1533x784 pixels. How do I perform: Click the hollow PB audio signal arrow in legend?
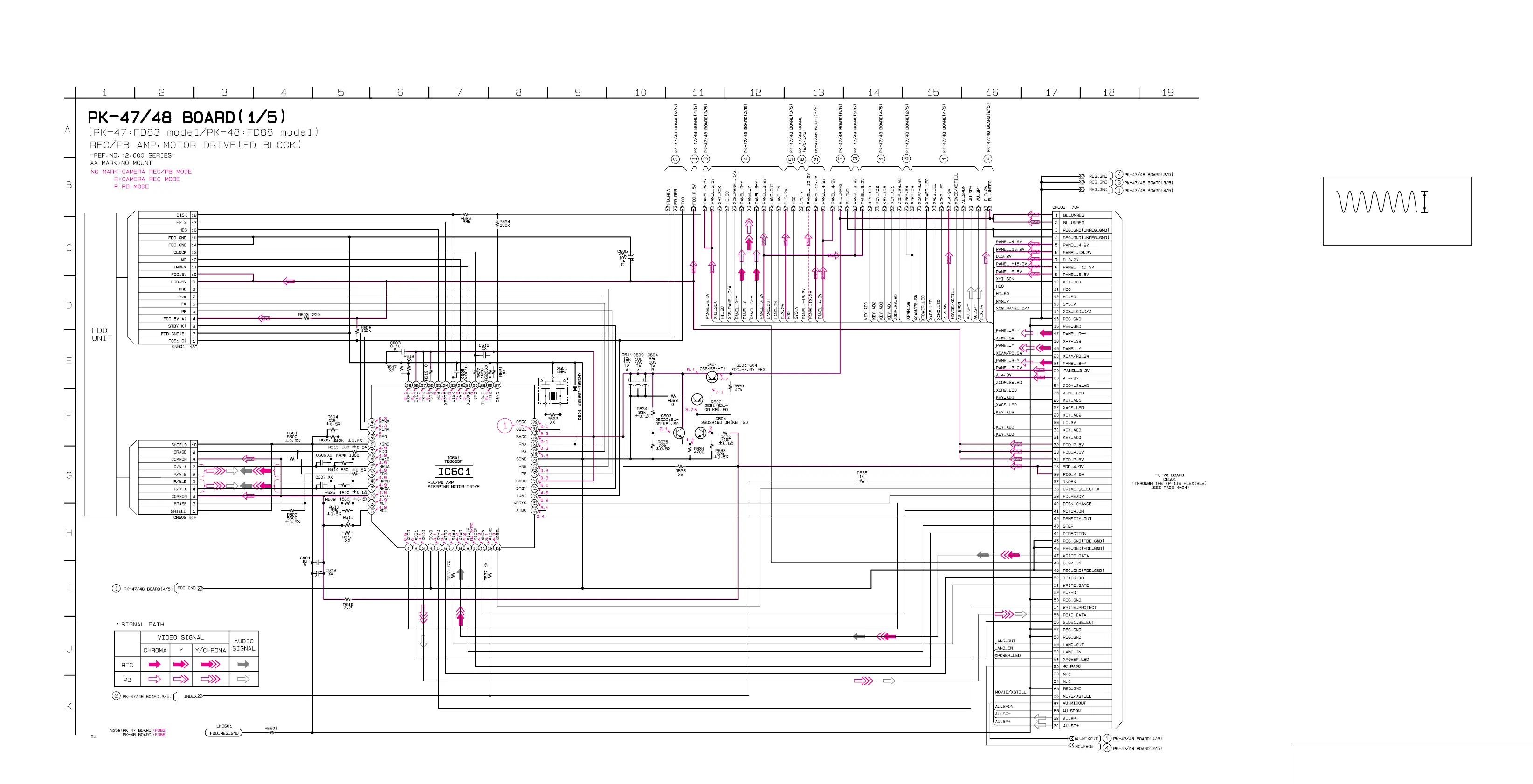[x=243, y=679]
